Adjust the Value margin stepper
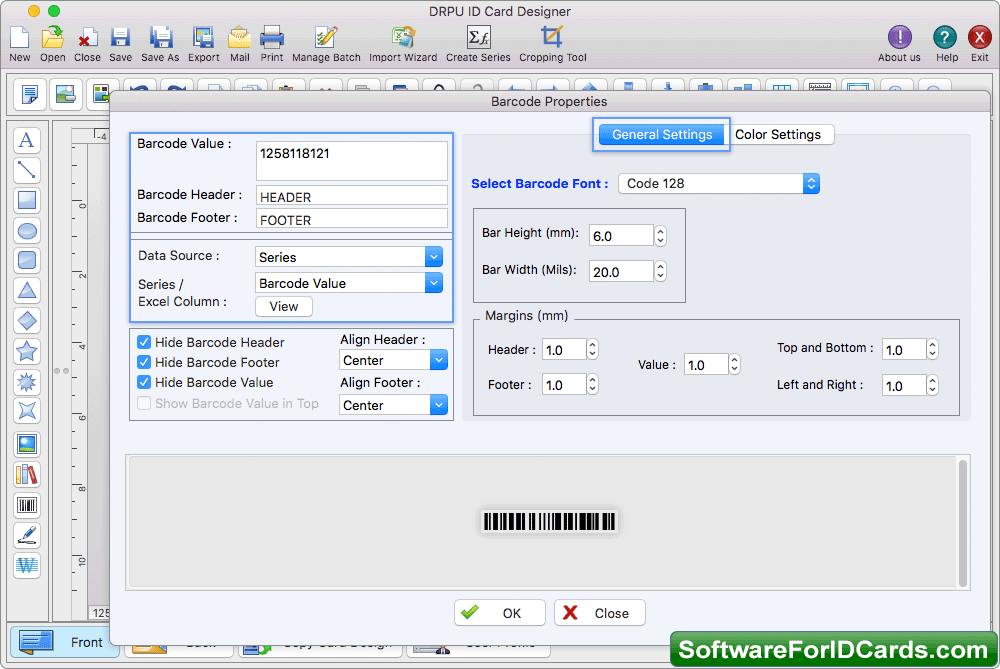1000x669 pixels. [735, 365]
